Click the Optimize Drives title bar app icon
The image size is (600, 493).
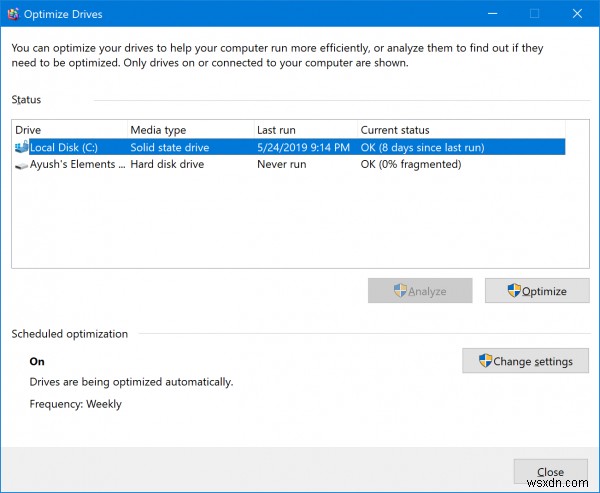click(x=13, y=14)
